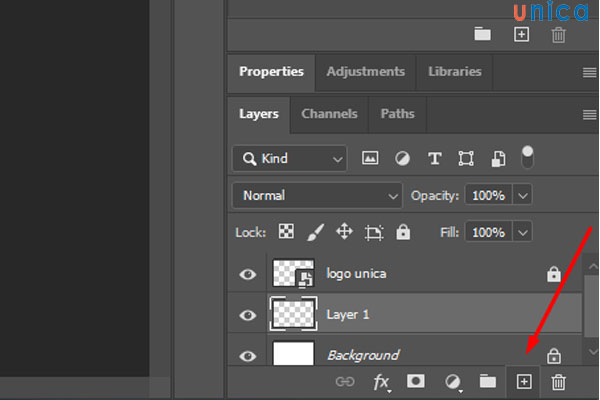Open the Fill slider dropdown arrow

523,232
